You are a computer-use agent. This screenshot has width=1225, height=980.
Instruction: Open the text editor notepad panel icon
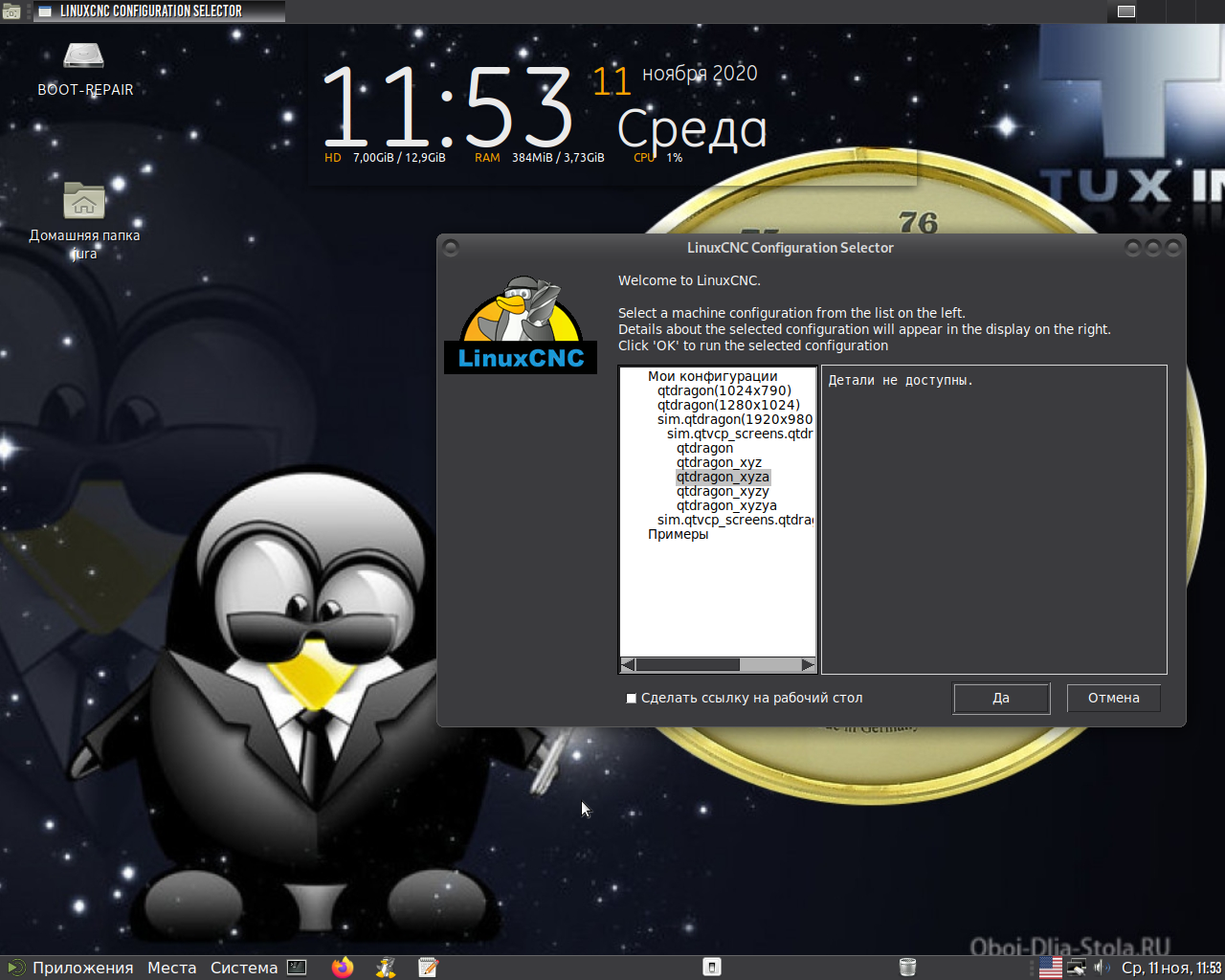point(428,968)
